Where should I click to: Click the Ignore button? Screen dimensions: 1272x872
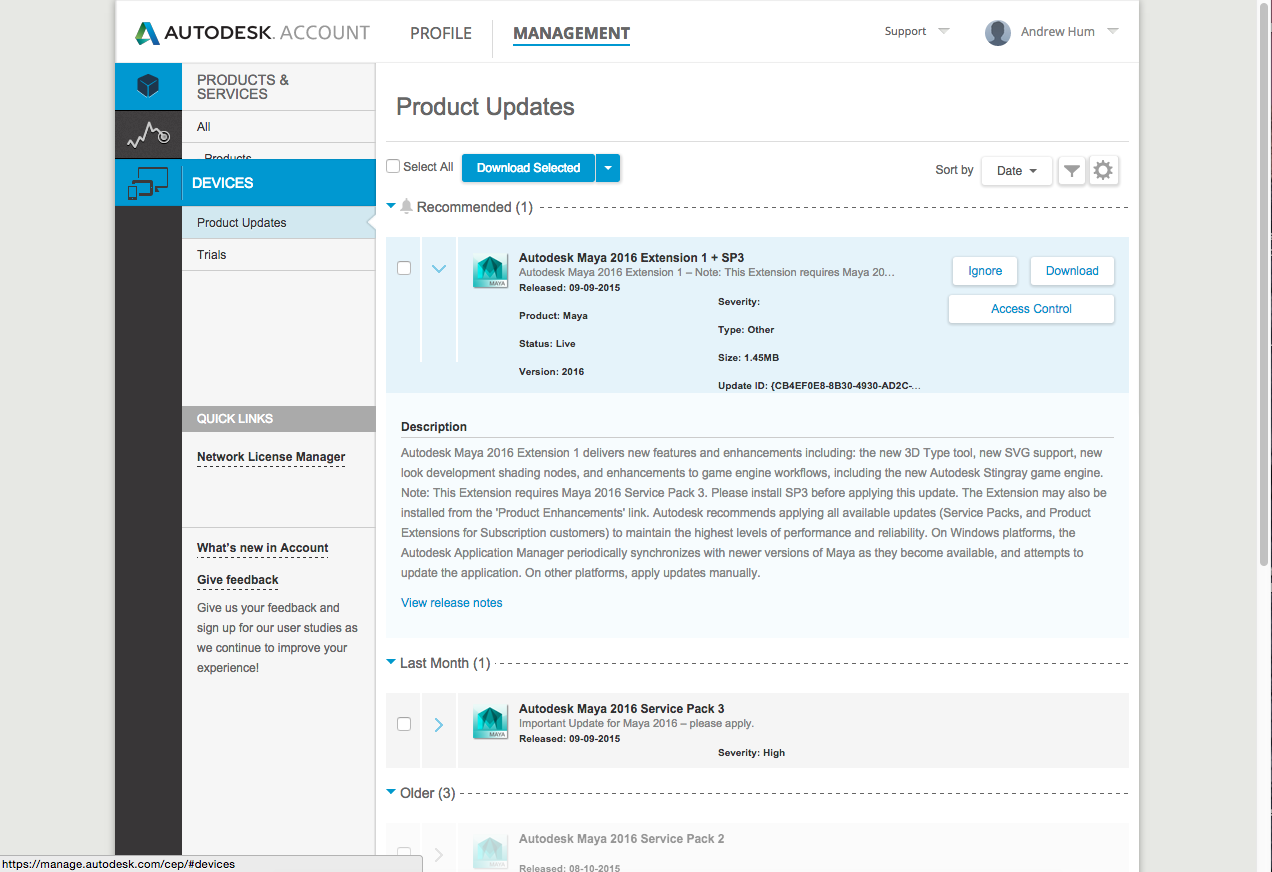985,271
